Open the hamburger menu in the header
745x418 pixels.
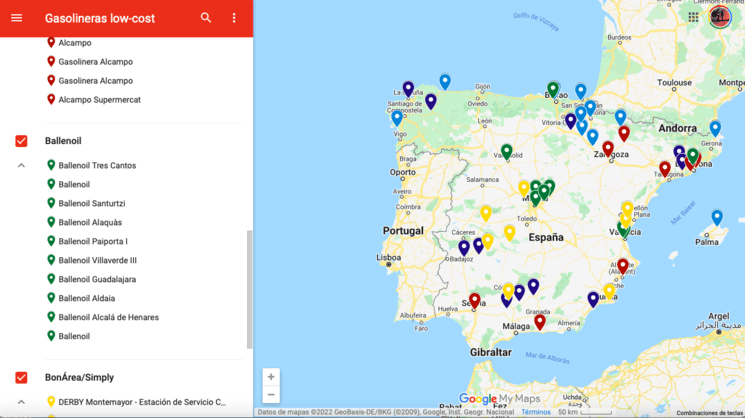(x=17, y=18)
